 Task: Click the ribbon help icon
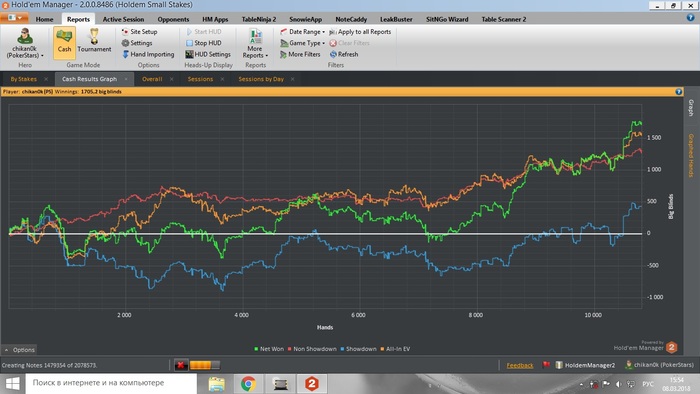tap(690, 18)
